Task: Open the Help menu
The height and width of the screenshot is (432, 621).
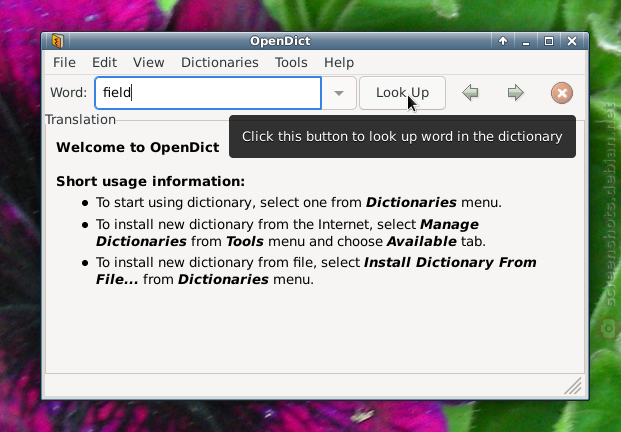Action: pos(339,63)
